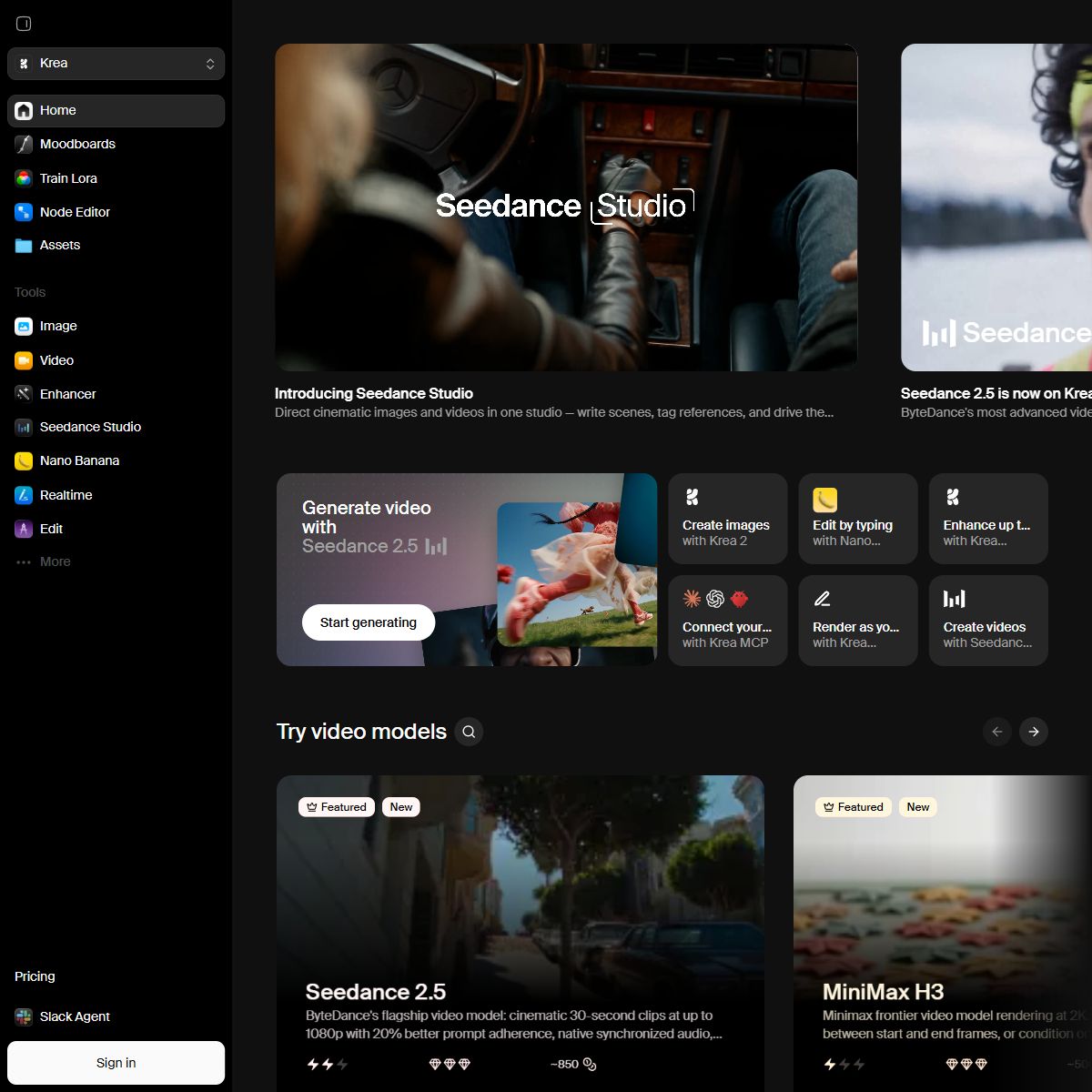The image size is (1092, 1092).
Task: Open Edit by typing Nano Banana card
Action: 858,519
